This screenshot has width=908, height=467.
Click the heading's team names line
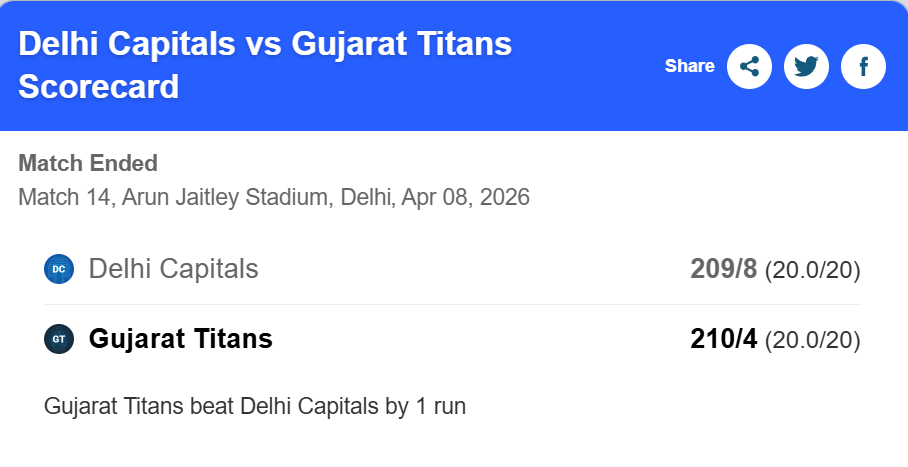point(265,45)
